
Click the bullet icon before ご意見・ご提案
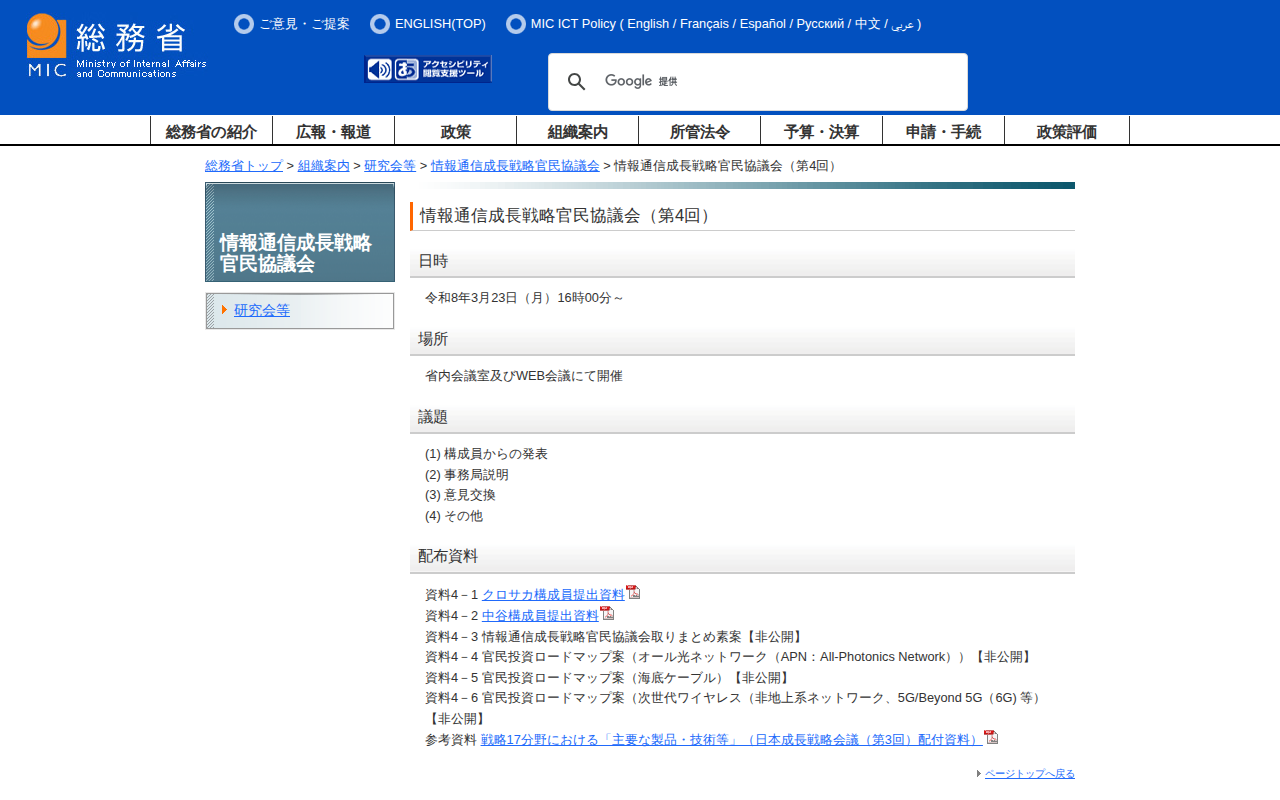coord(244,24)
